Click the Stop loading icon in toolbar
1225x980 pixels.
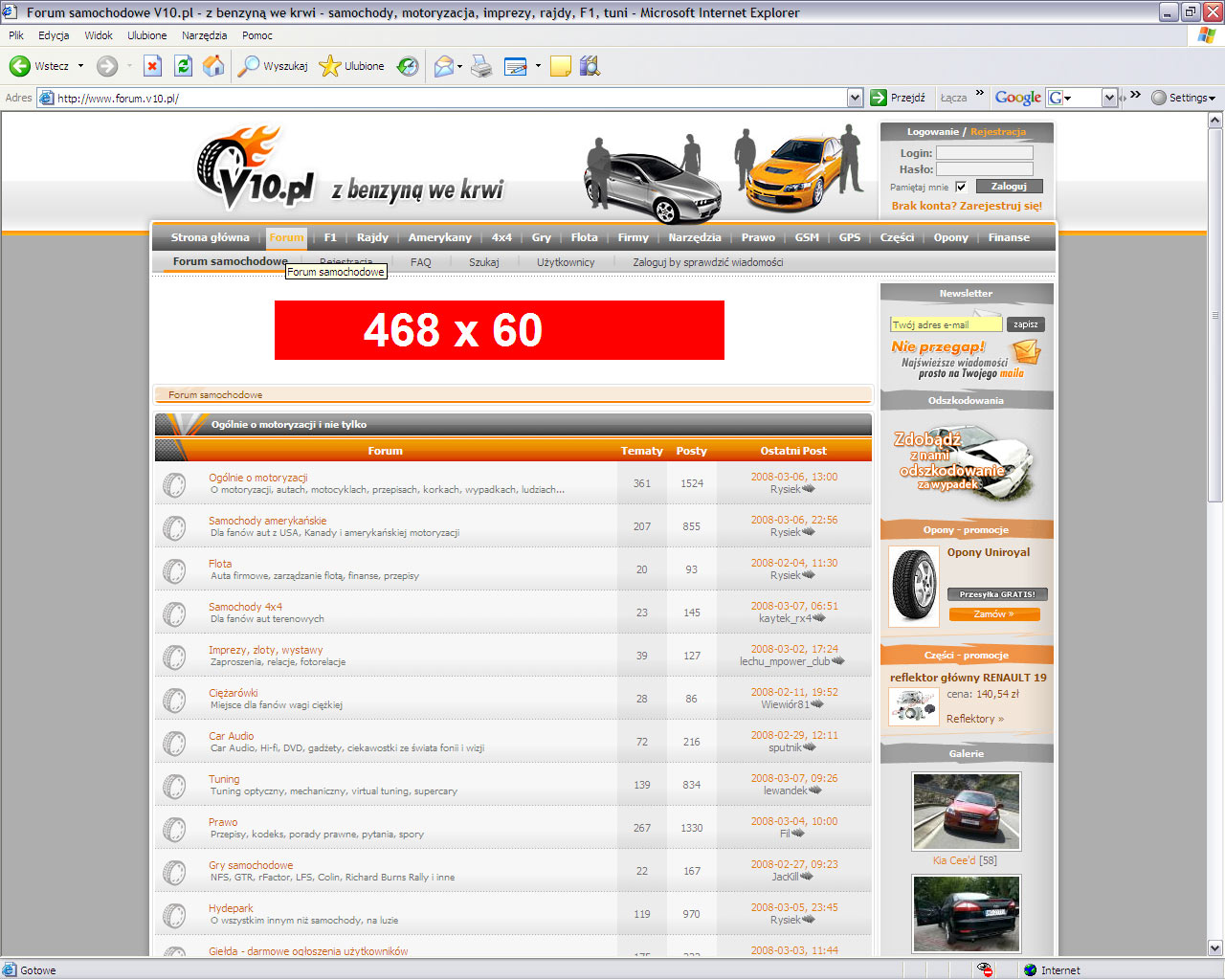point(152,66)
